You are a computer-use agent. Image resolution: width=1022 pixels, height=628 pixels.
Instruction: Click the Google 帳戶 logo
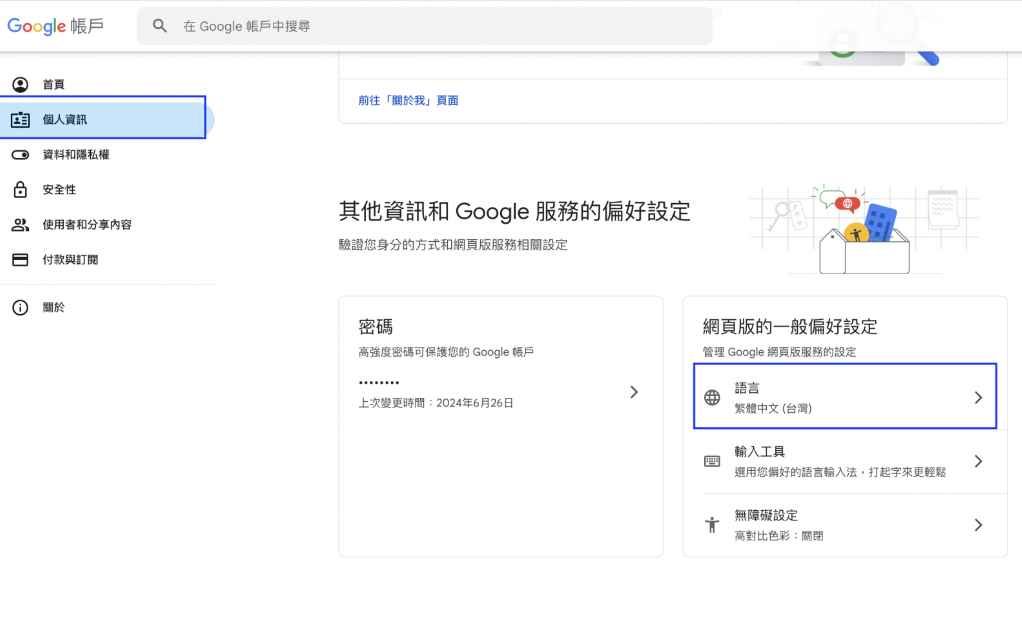pos(57,25)
